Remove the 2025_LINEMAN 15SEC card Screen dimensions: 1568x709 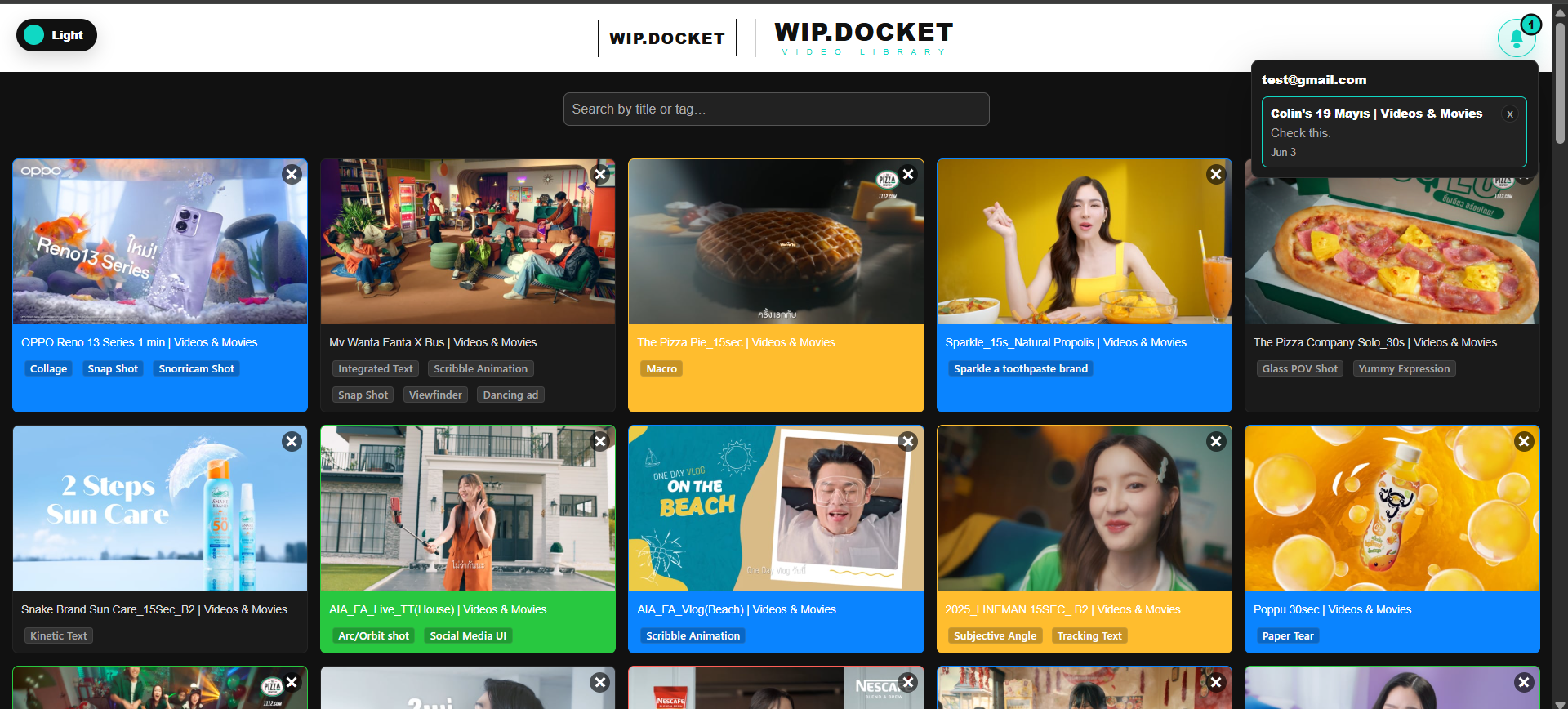[1216, 441]
